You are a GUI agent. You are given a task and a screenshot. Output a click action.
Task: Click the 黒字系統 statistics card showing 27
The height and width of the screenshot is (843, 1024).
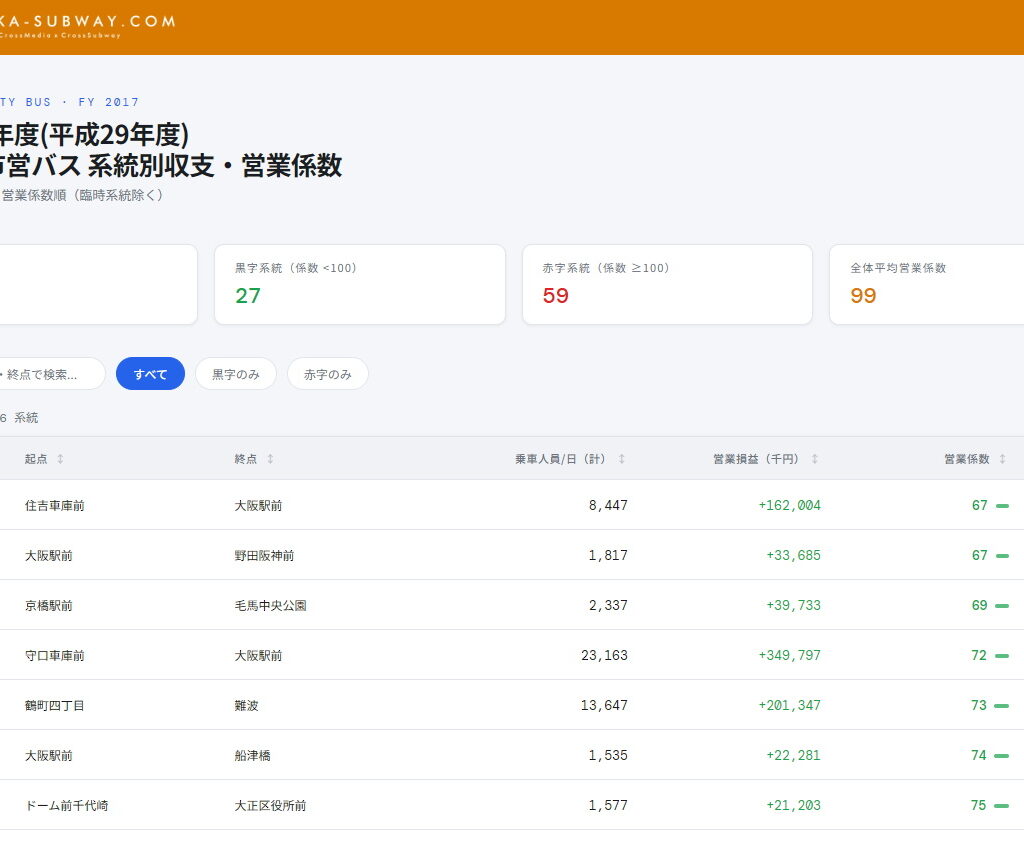[360, 284]
